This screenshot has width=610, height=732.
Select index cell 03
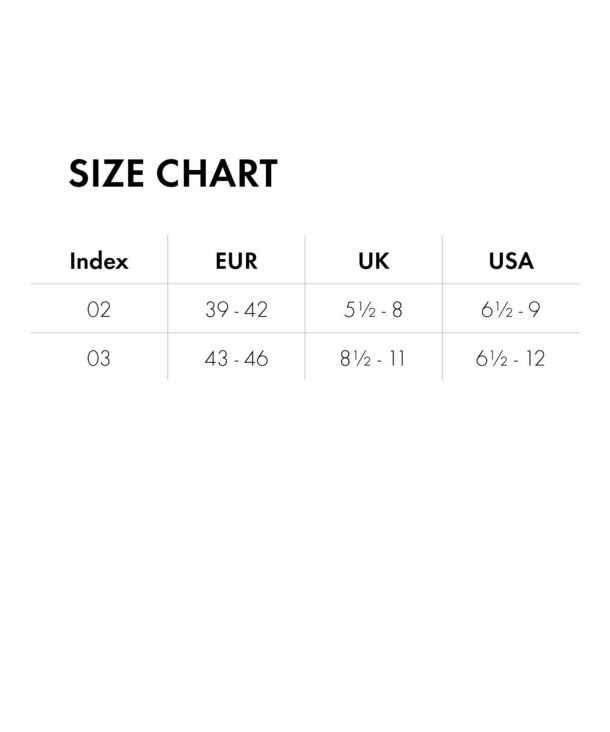(x=99, y=358)
